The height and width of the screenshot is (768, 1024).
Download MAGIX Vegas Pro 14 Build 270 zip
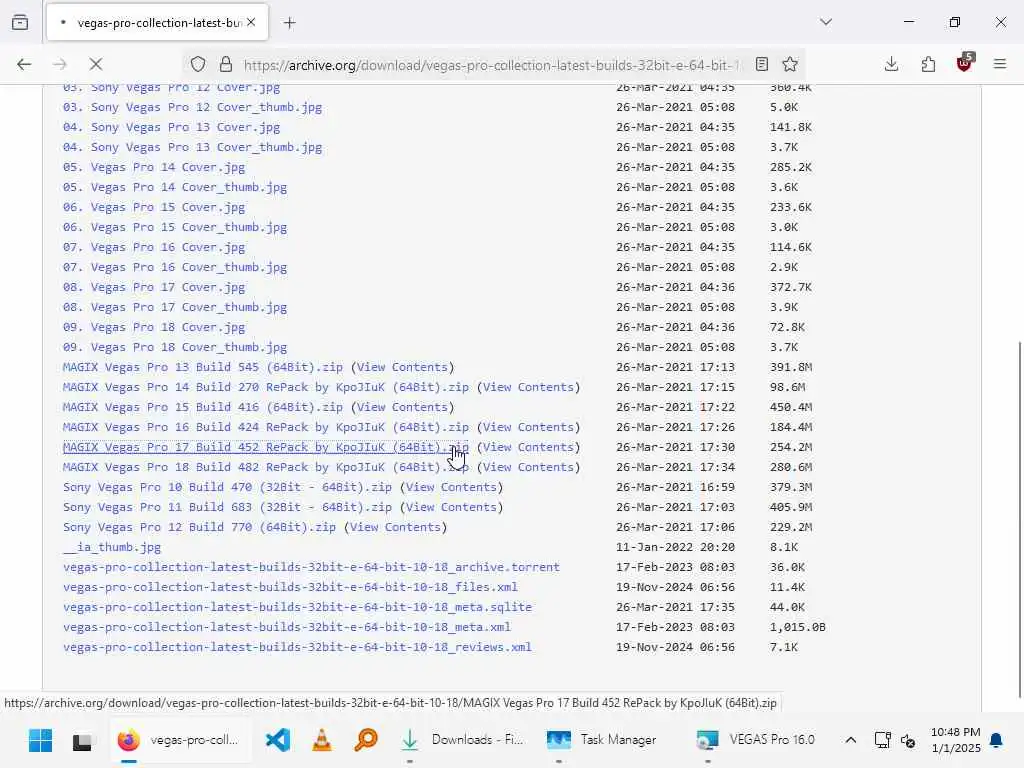266,387
